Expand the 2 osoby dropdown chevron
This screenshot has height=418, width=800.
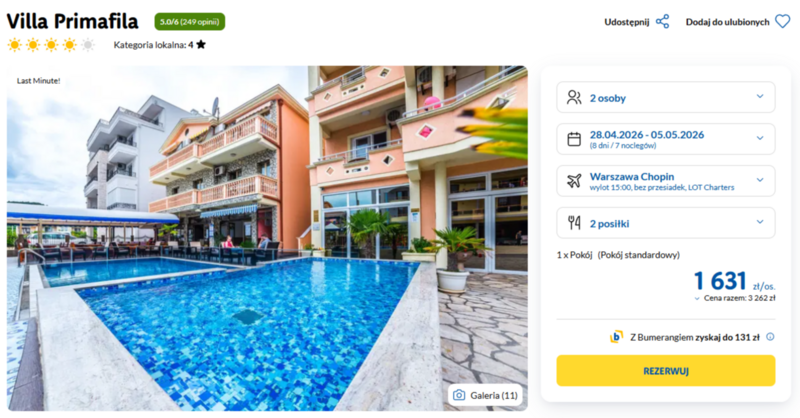760,96
